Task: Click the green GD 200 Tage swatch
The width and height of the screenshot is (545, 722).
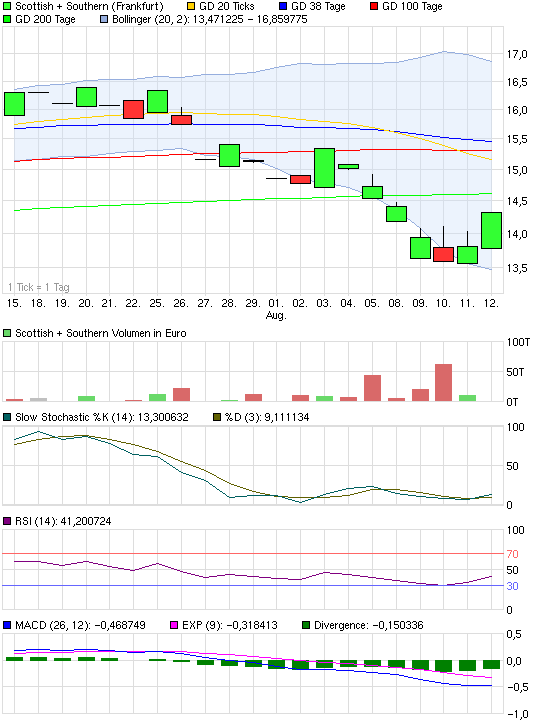Action: pyautogui.click(x=7, y=19)
